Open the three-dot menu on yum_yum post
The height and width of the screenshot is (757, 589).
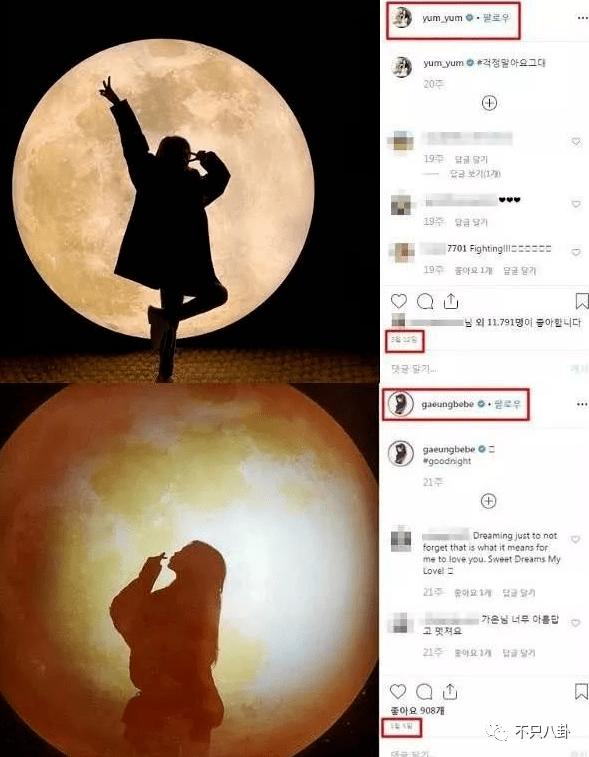[583, 18]
